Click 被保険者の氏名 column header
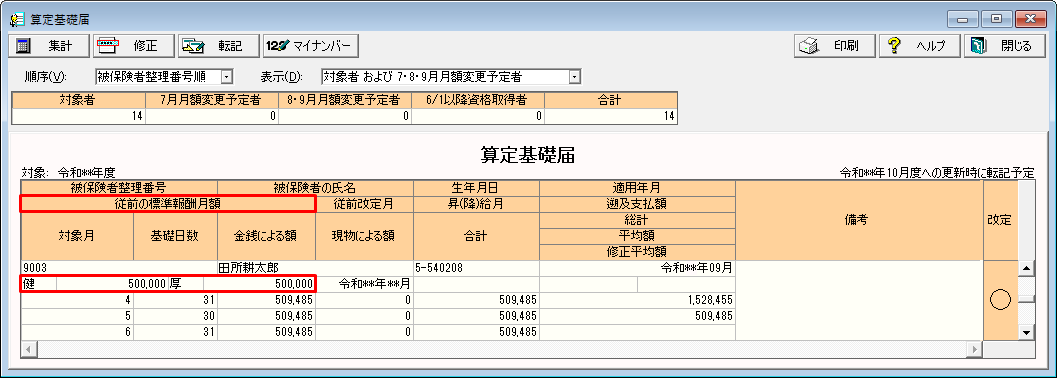This screenshot has height=378, width=1057. point(315,187)
